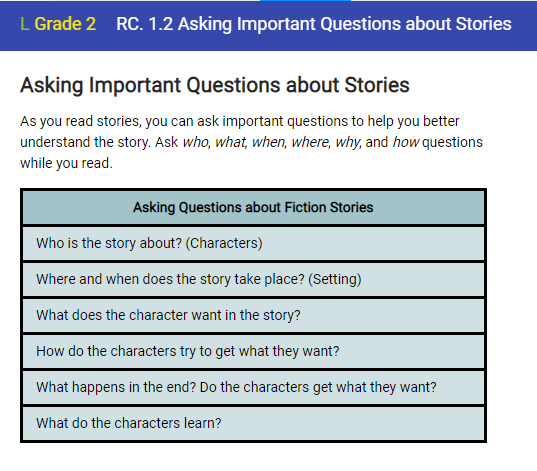537x471 pixels.
Task: Click the word Setting in parentheses
Action: pyautogui.click(x=335, y=279)
